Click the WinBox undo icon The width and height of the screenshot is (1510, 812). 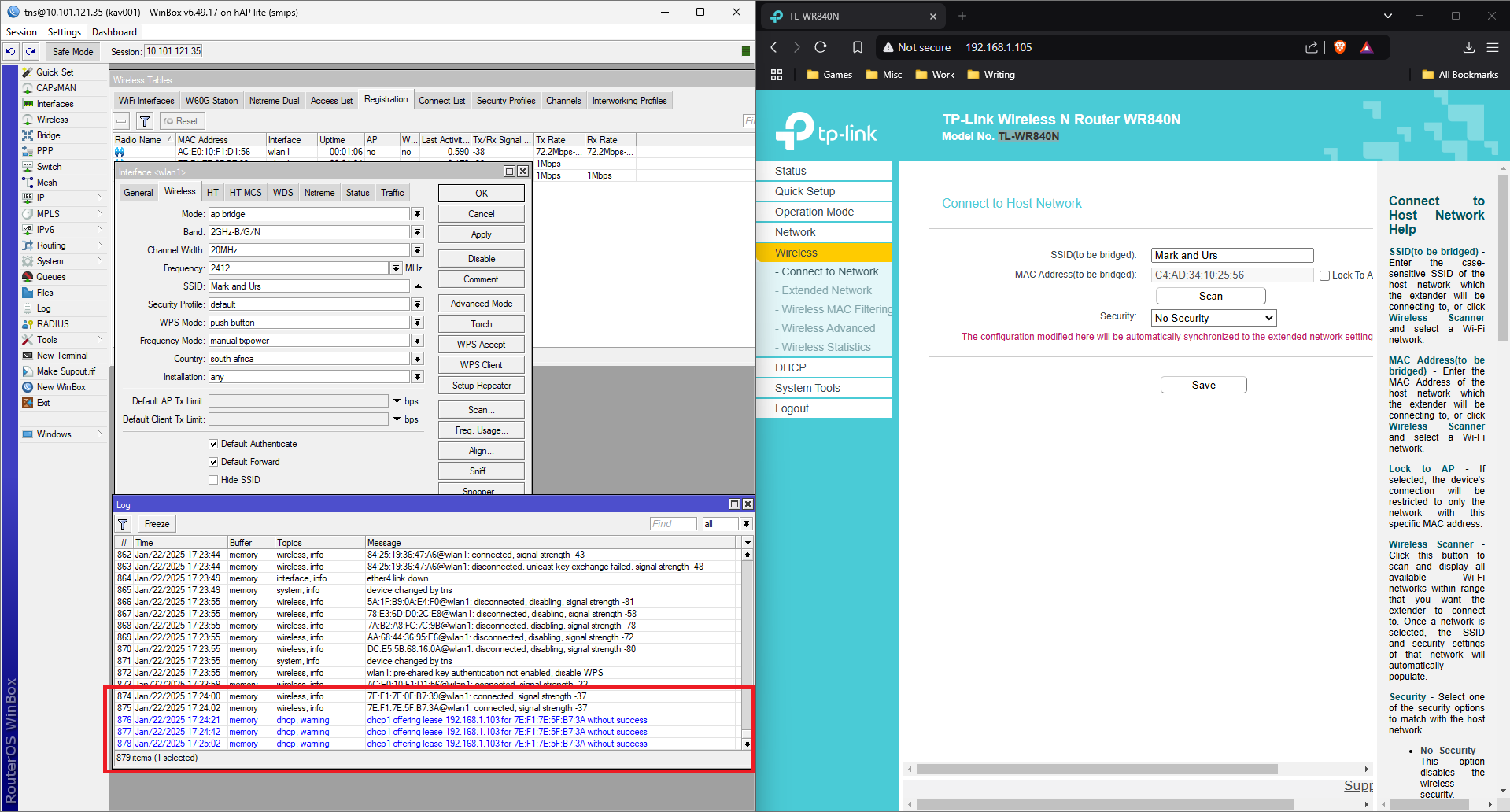pos(11,51)
